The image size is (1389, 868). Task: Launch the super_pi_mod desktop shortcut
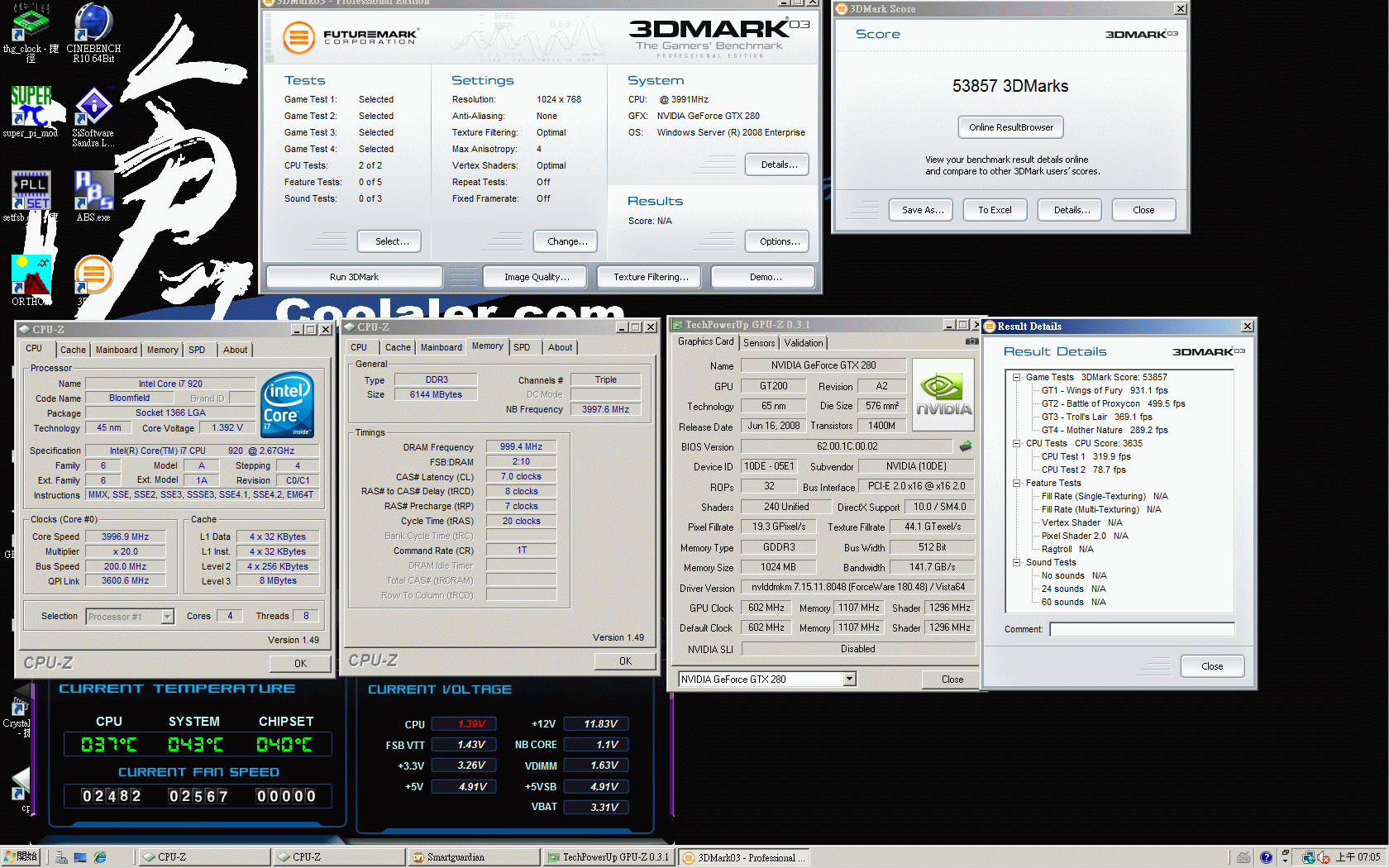tap(31, 112)
